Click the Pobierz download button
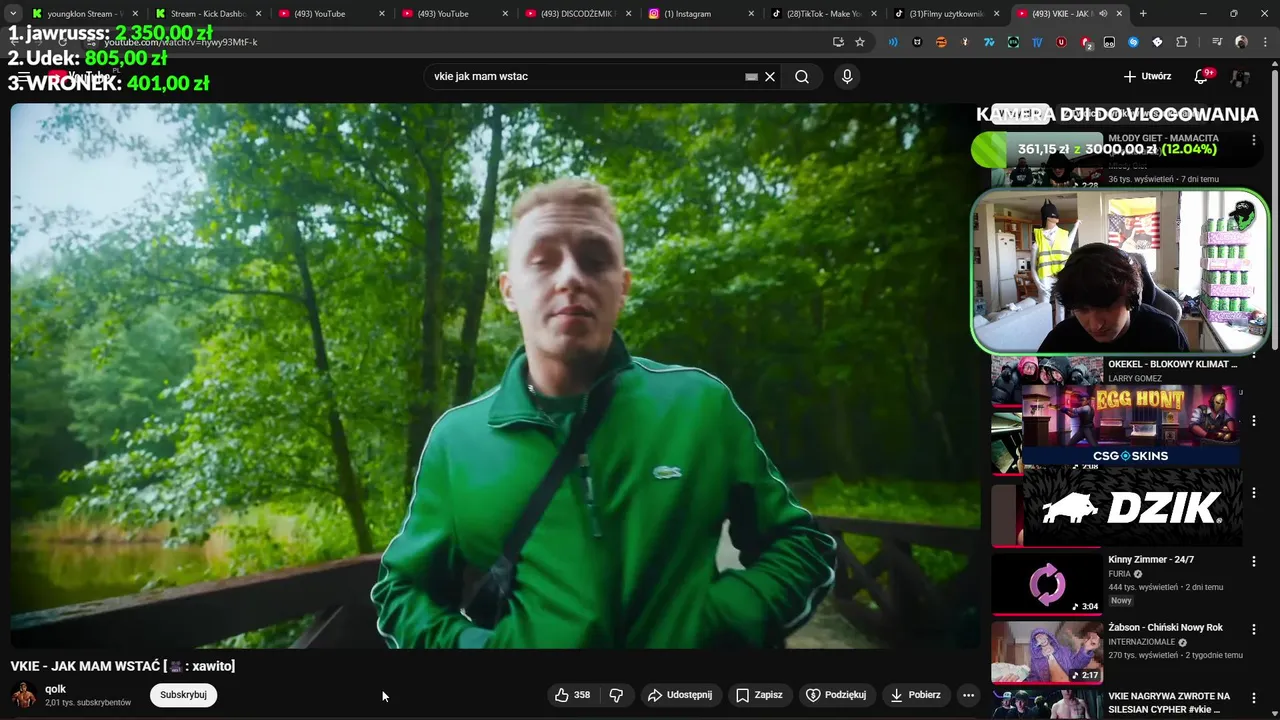Viewport: 1280px width, 720px height. pyautogui.click(x=915, y=695)
